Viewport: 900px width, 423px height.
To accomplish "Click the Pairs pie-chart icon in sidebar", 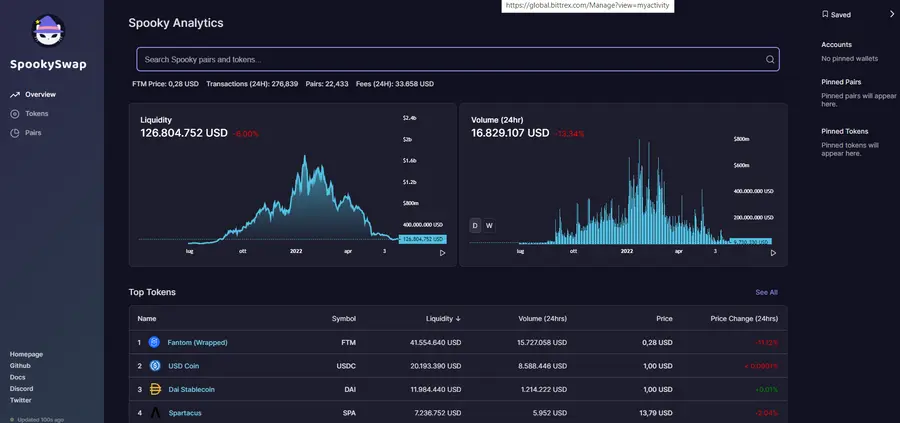I will (15, 133).
